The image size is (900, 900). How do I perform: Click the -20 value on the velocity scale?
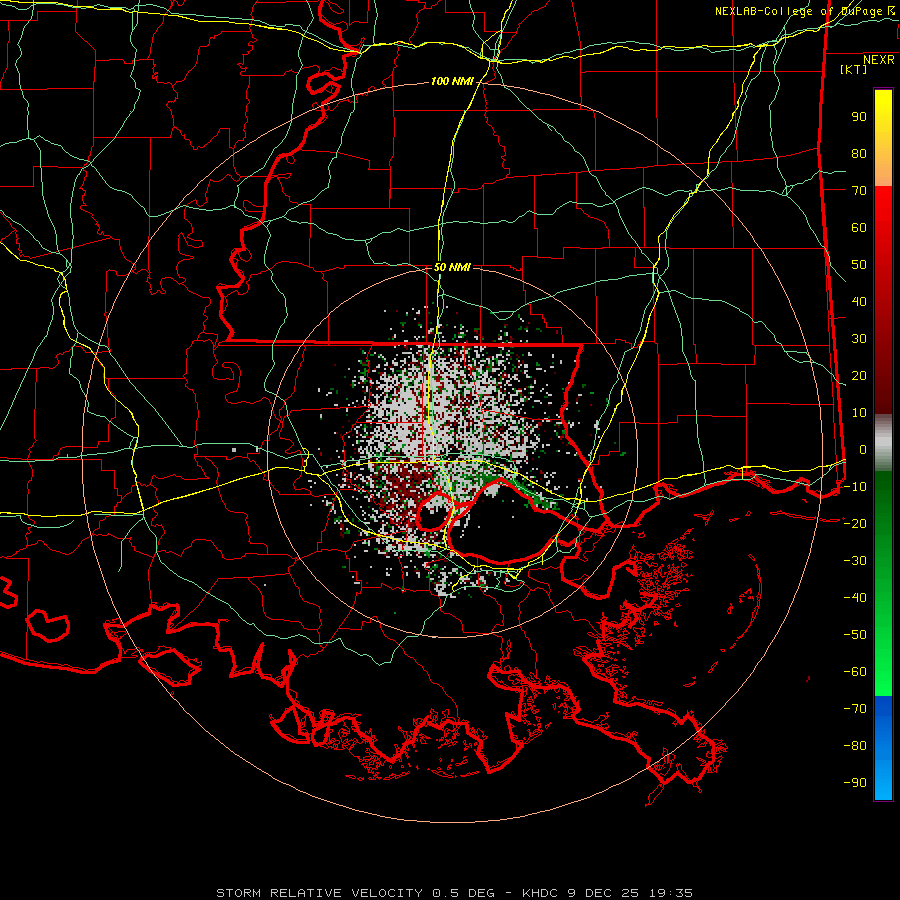[x=855, y=524]
